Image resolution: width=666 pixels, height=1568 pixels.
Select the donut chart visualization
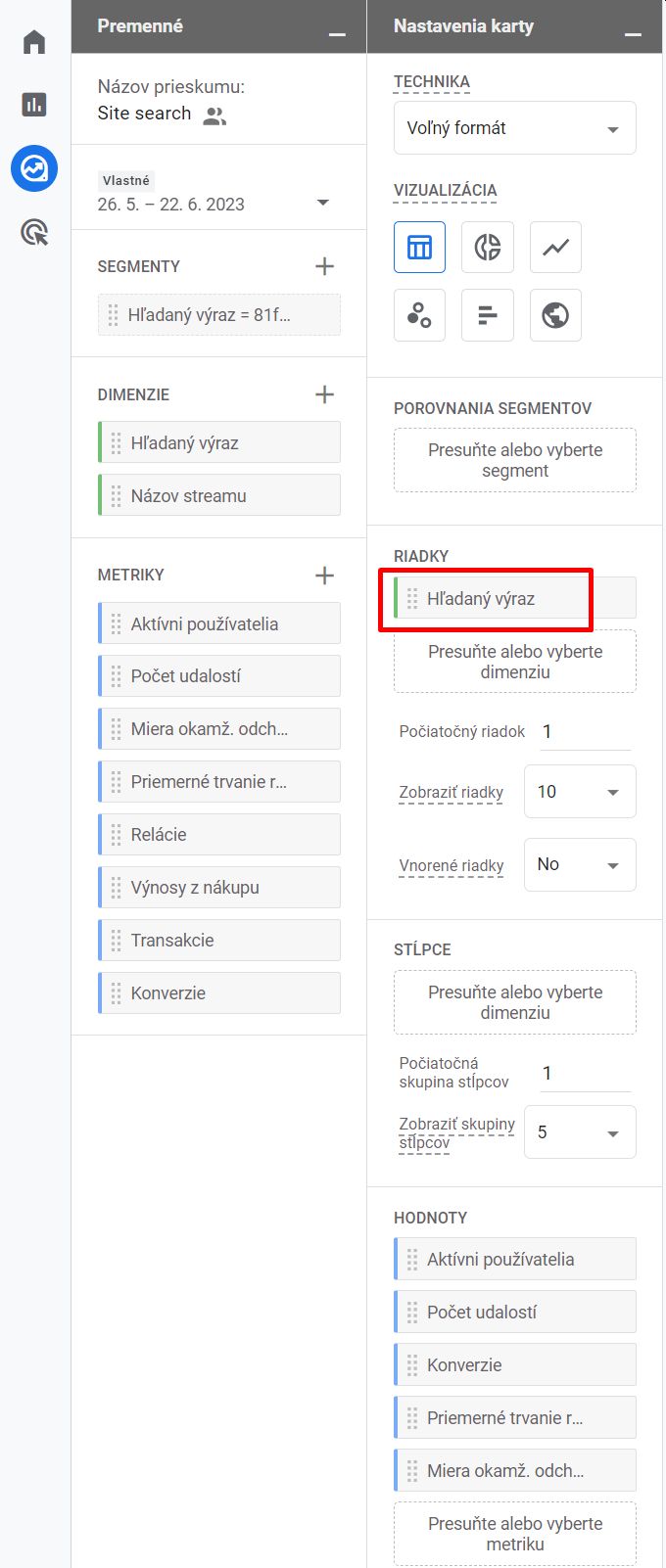(x=488, y=247)
